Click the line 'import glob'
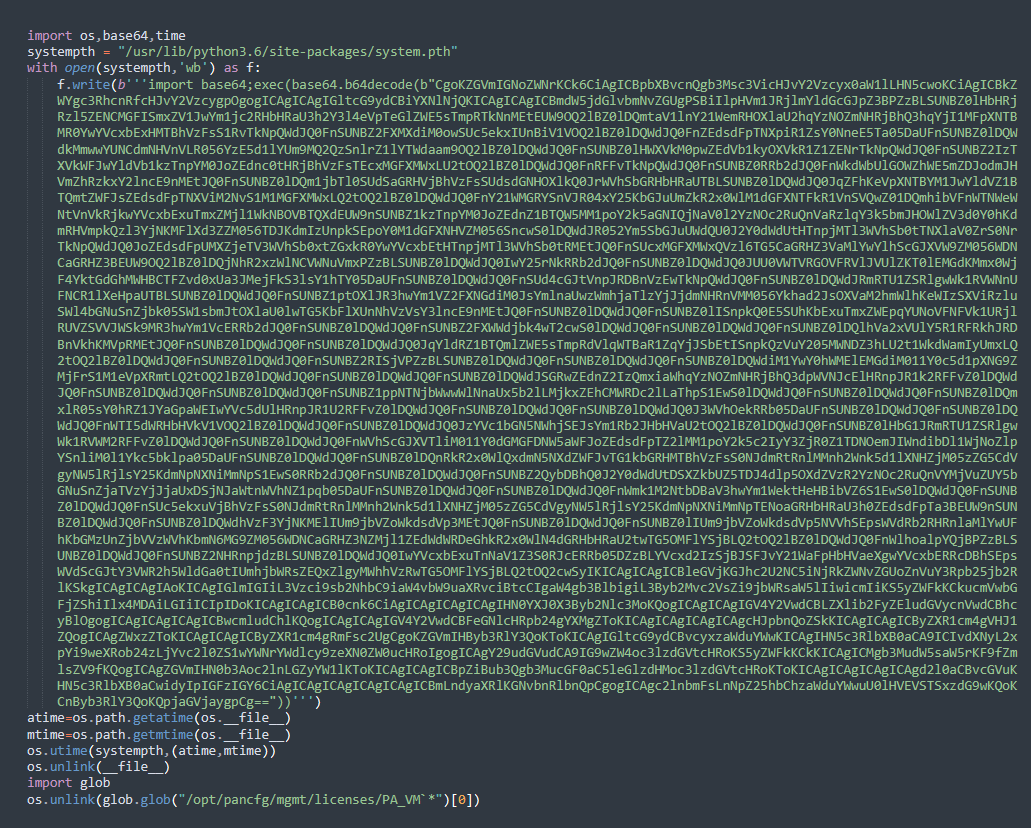 click(x=68, y=783)
